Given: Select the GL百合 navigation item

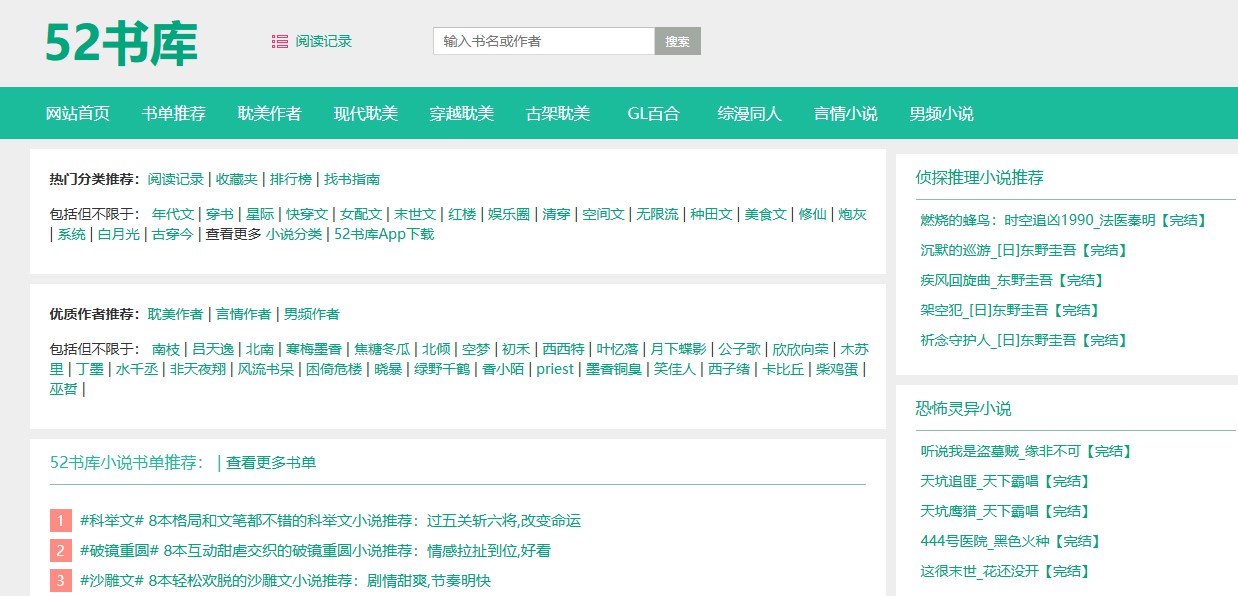Looking at the screenshot, I should click(653, 114).
